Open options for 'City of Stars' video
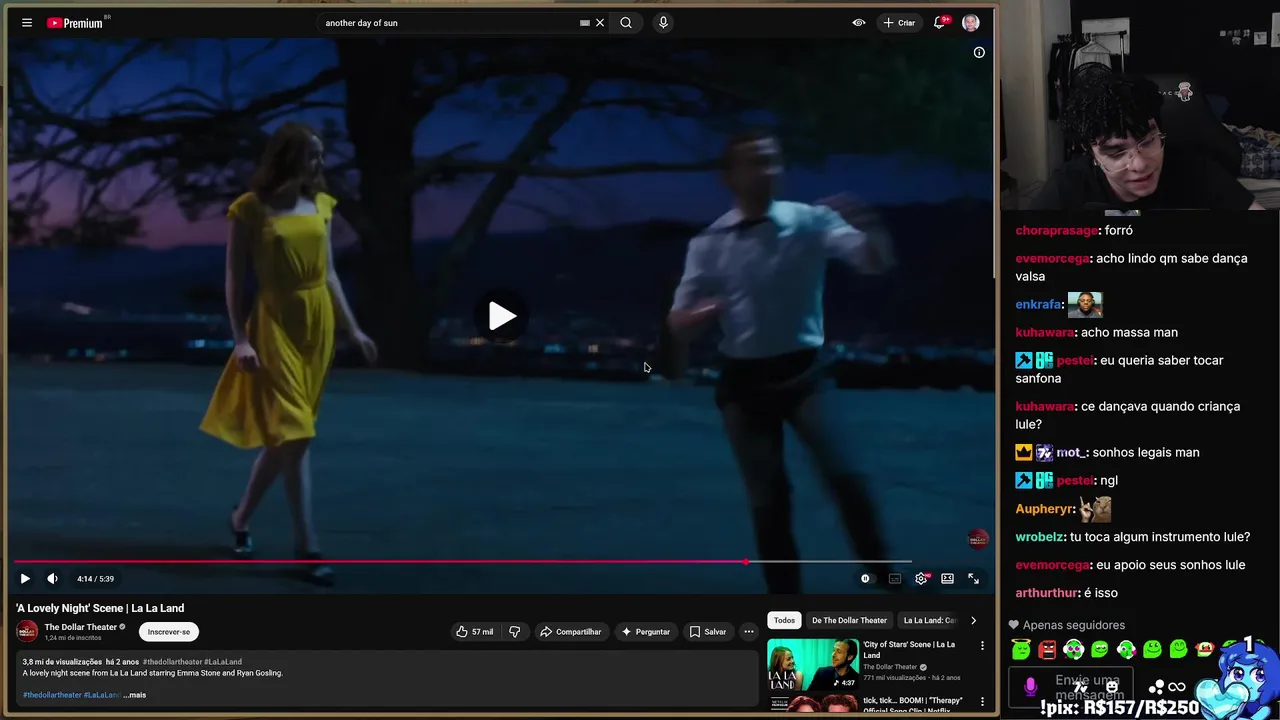 [x=982, y=646]
